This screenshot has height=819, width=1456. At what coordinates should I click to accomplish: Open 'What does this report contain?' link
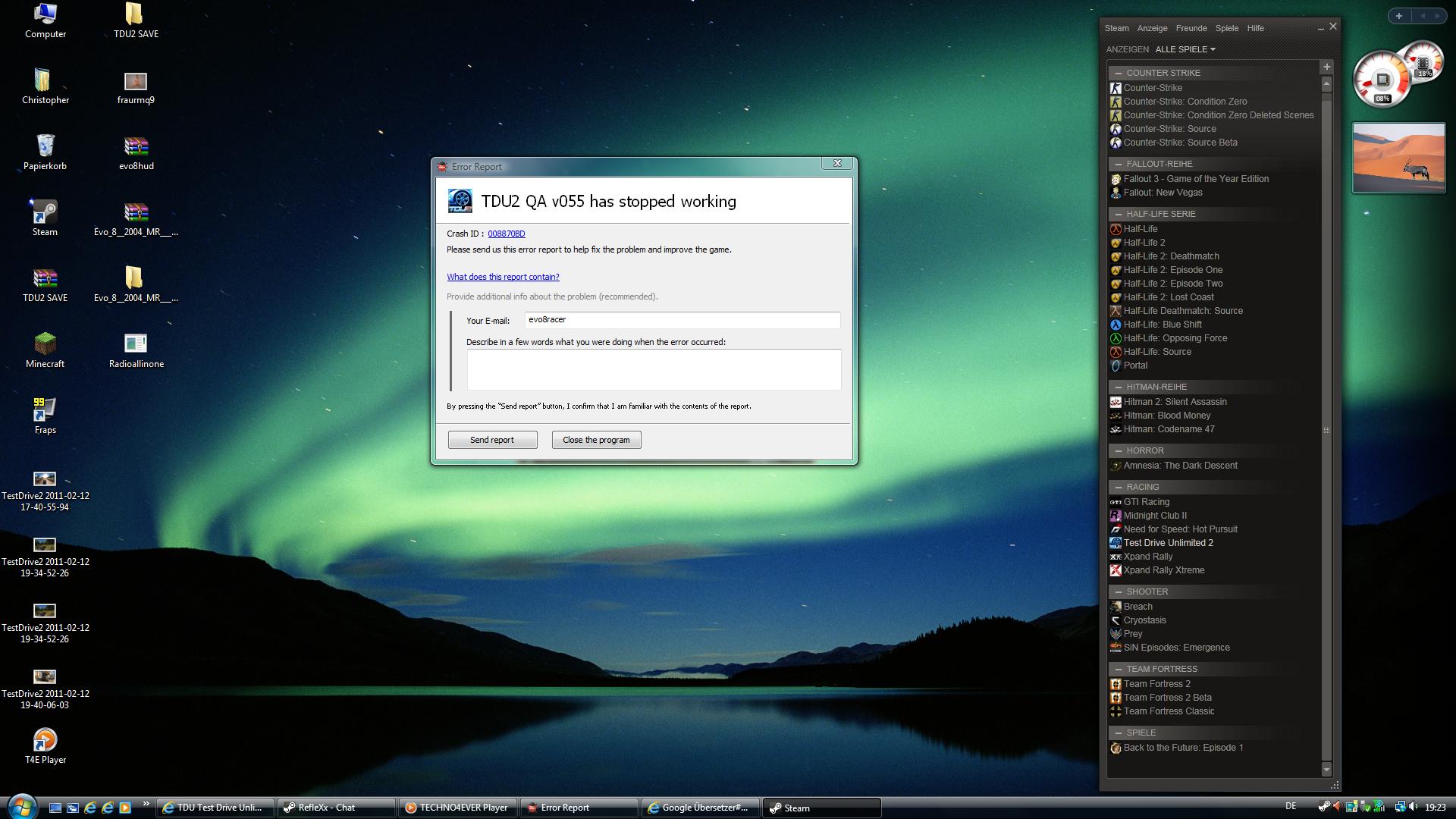(x=503, y=277)
